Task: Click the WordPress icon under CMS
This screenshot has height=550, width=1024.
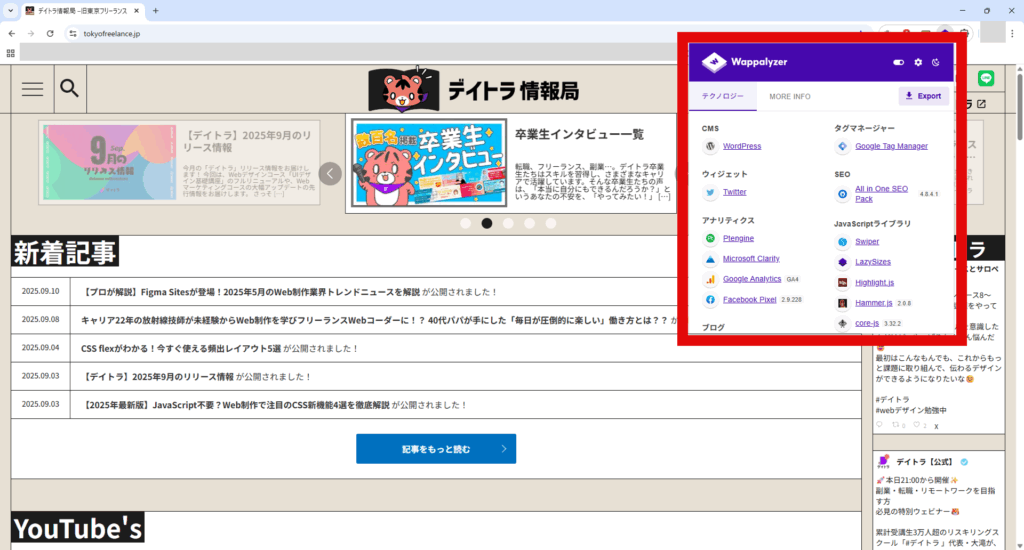Action: coord(710,146)
